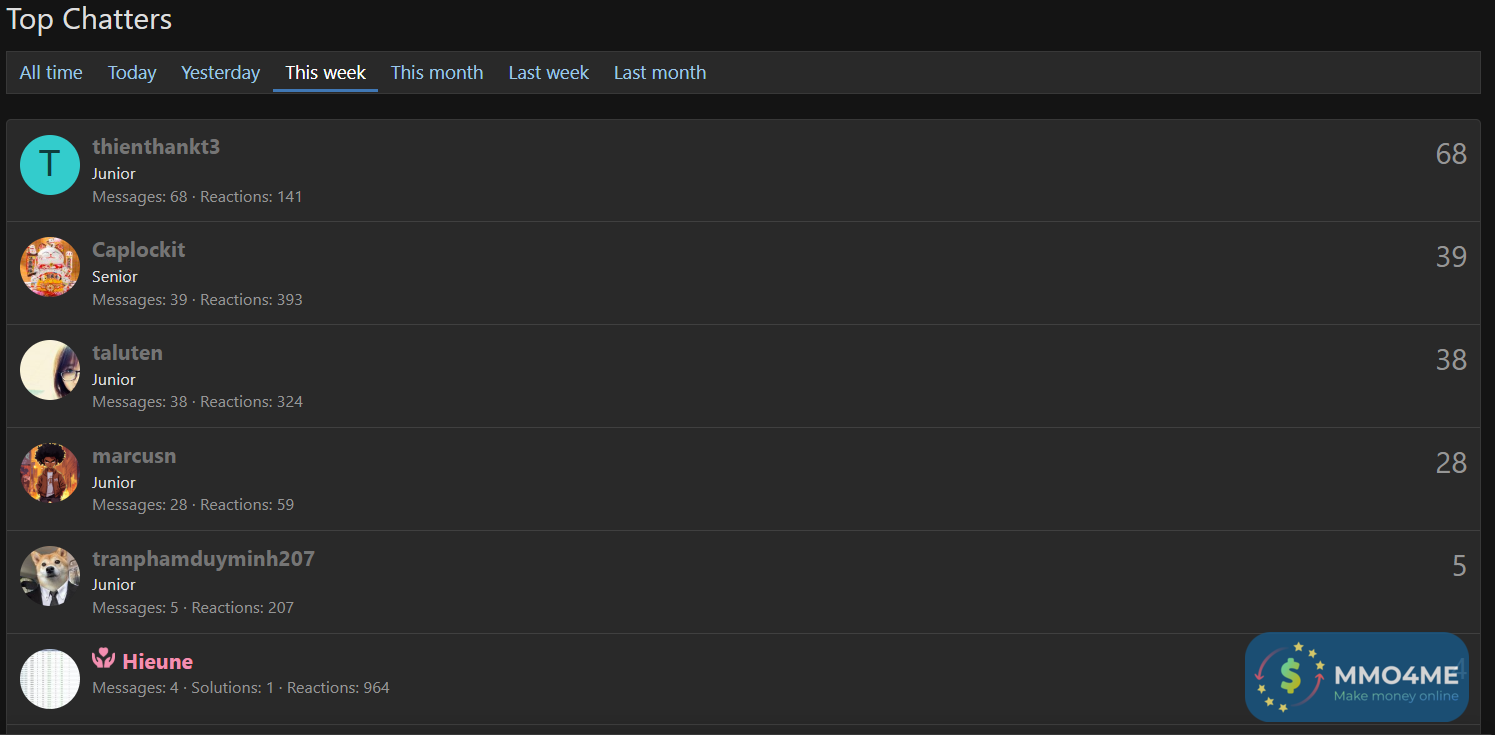Open thienthankt3's username link
Viewport: 1495px width, 735px height.
point(156,147)
